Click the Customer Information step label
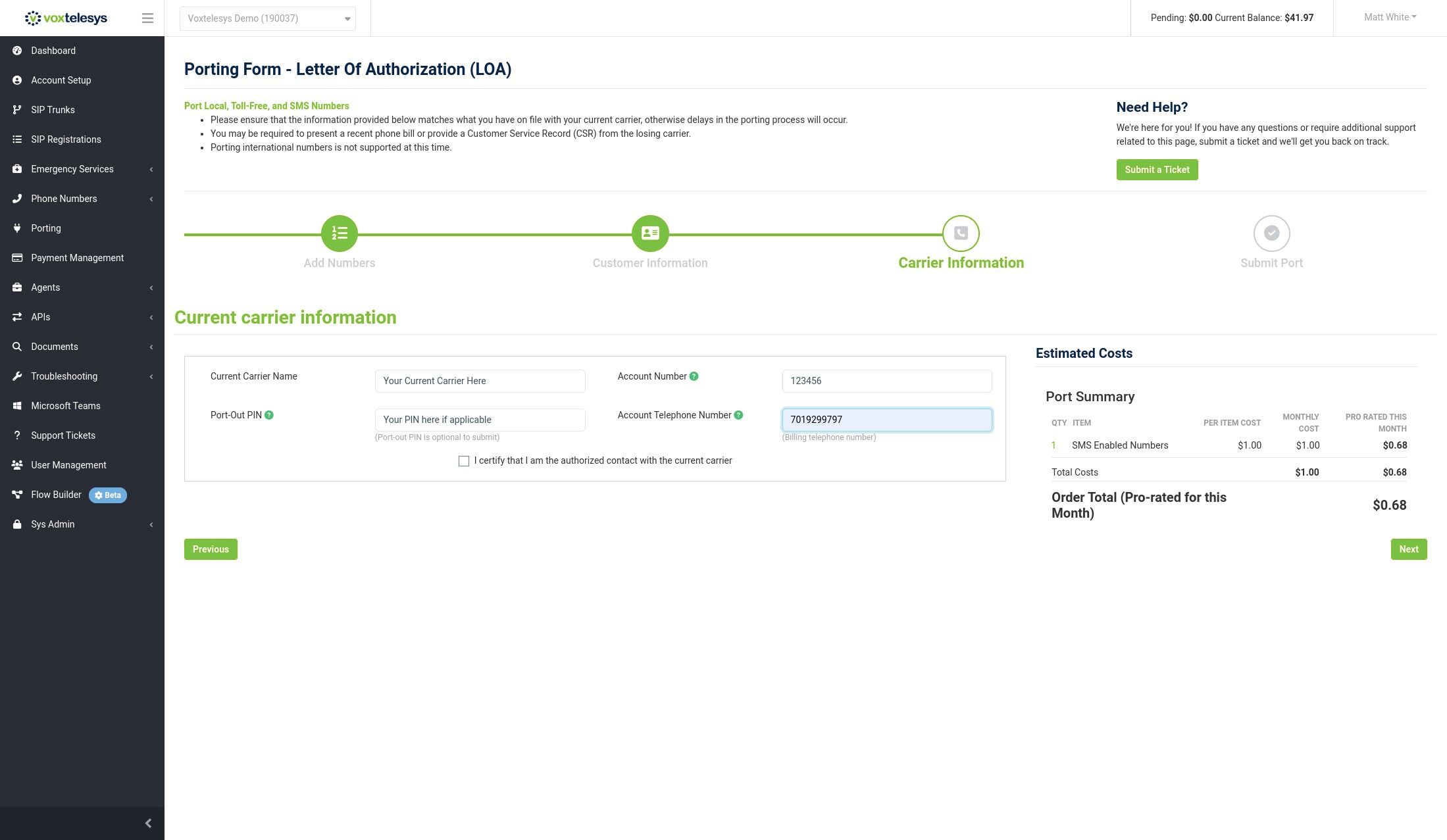 tap(650, 263)
